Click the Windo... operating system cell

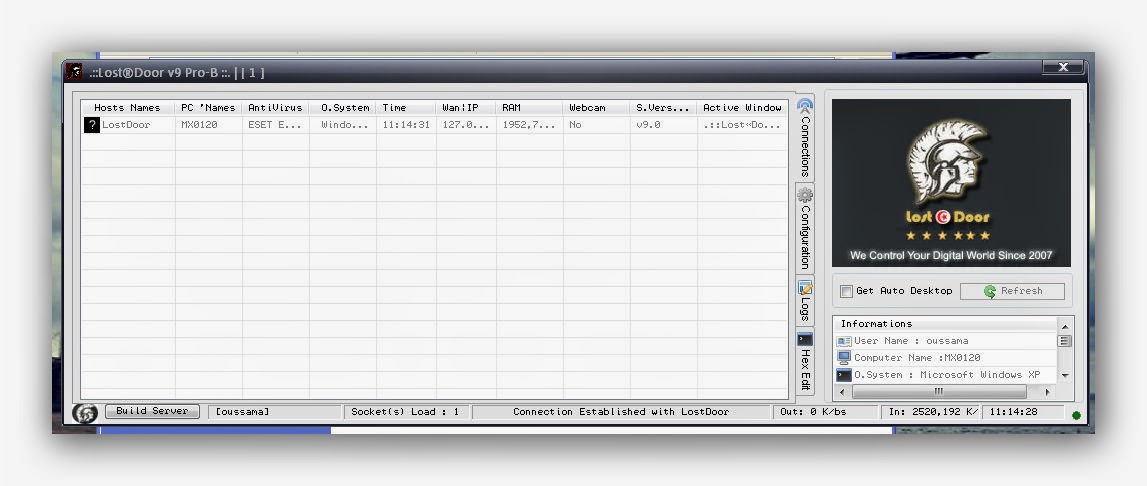(345, 125)
